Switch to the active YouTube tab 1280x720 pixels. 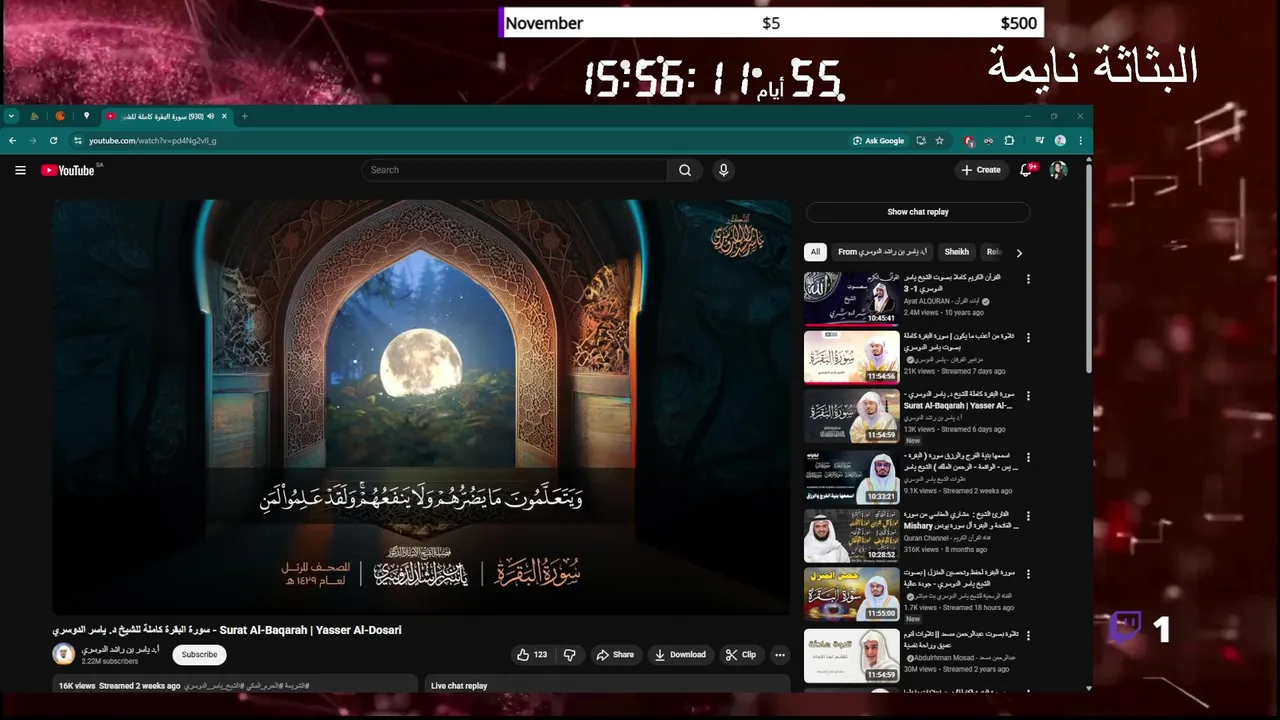coord(166,116)
